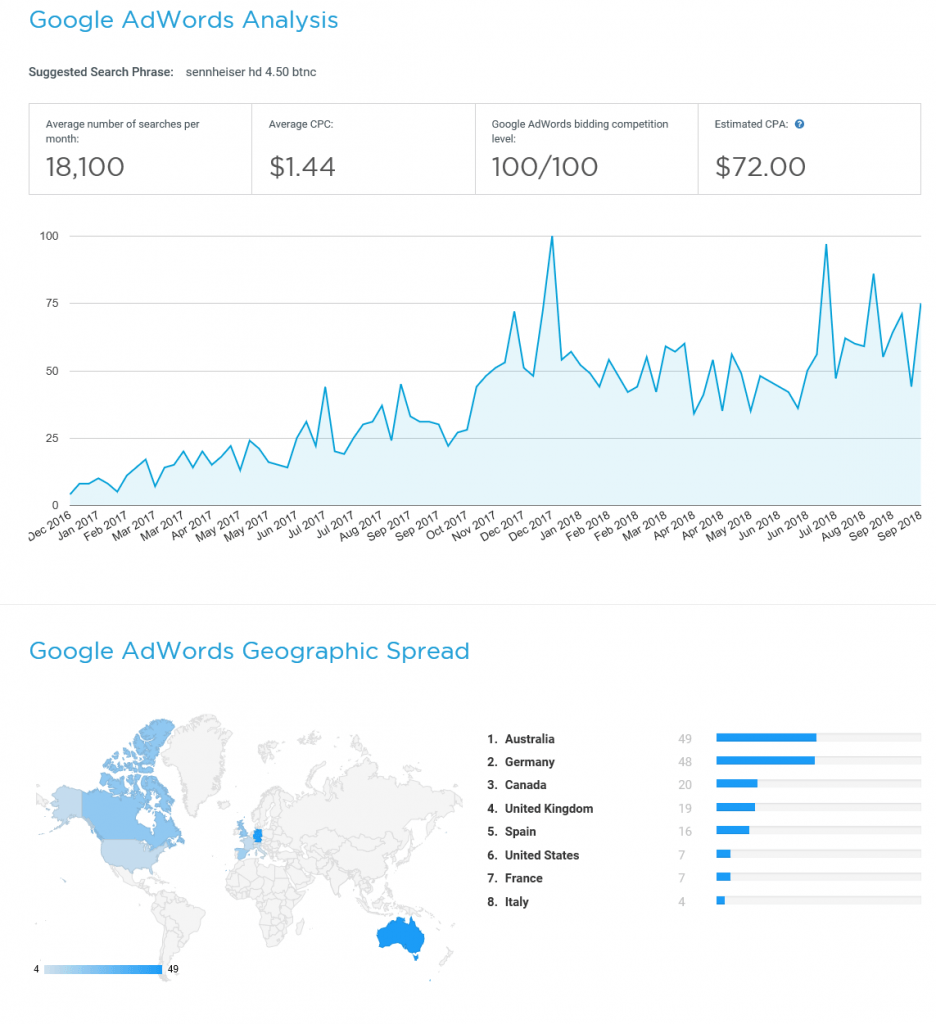
Task: Click the Nov 2017 axis label
Action: [x=474, y=526]
